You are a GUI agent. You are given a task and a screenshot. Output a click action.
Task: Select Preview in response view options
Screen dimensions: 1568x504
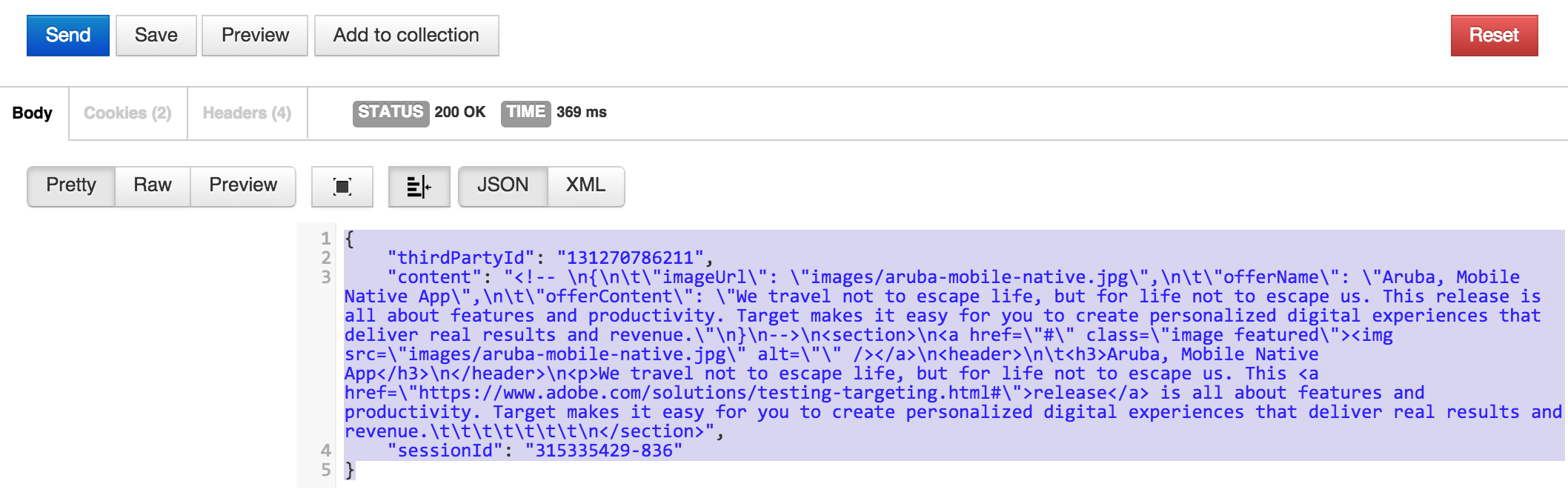243,185
